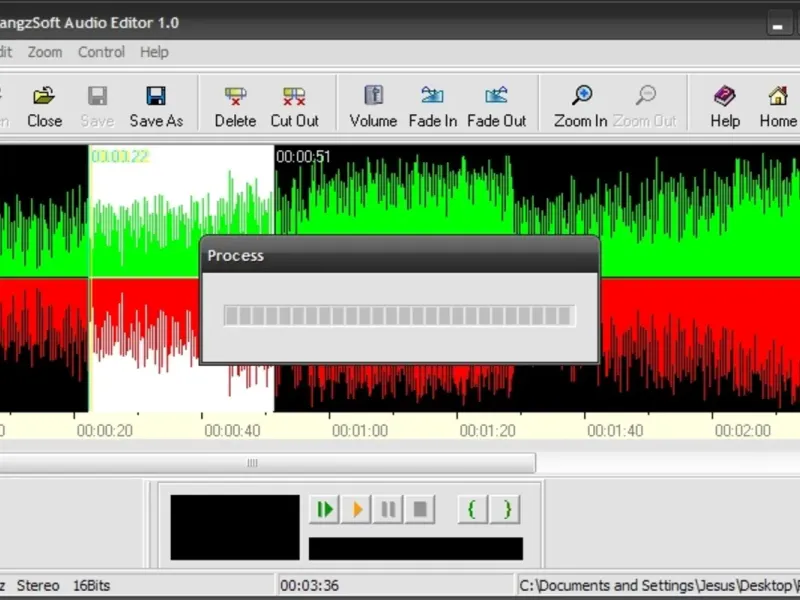Start playback with orange play button
The width and height of the screenshot is (800, 600).
[x=357, y=509]
